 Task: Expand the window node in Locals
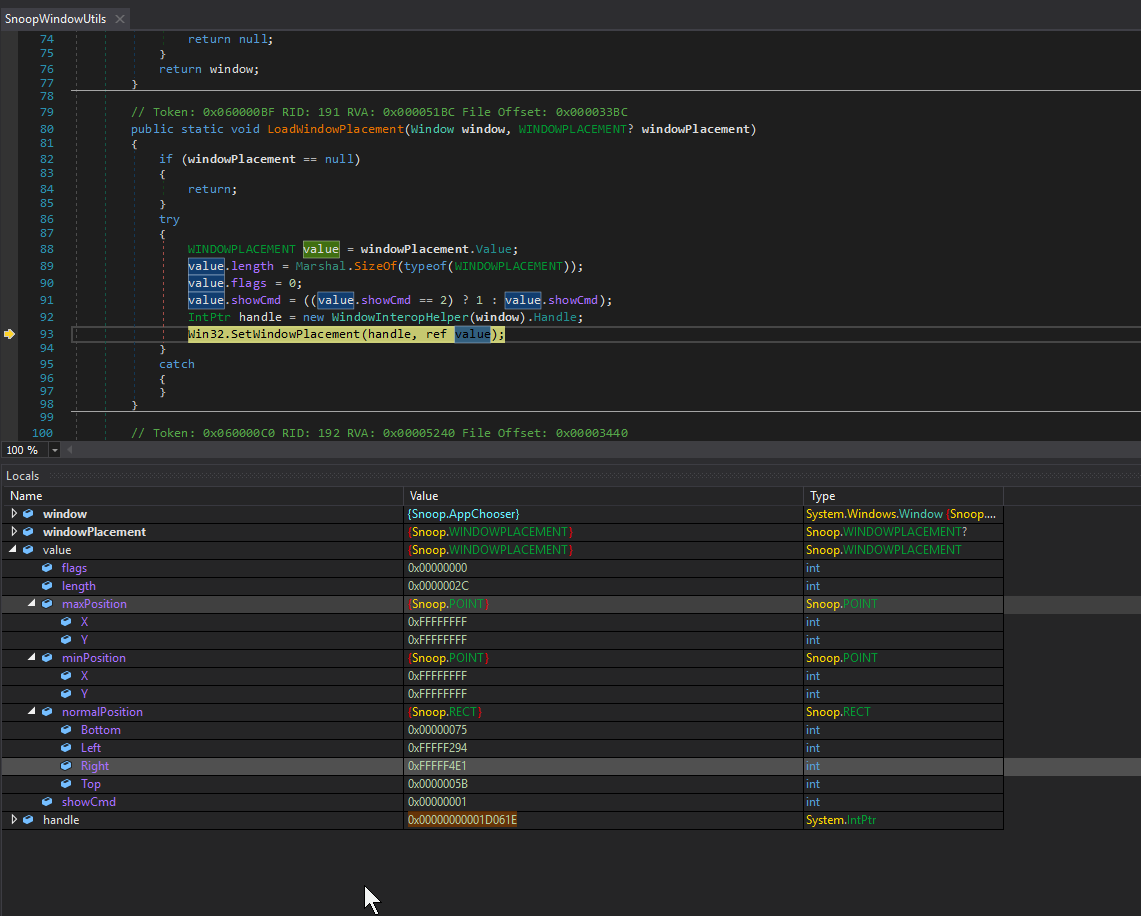13,513
